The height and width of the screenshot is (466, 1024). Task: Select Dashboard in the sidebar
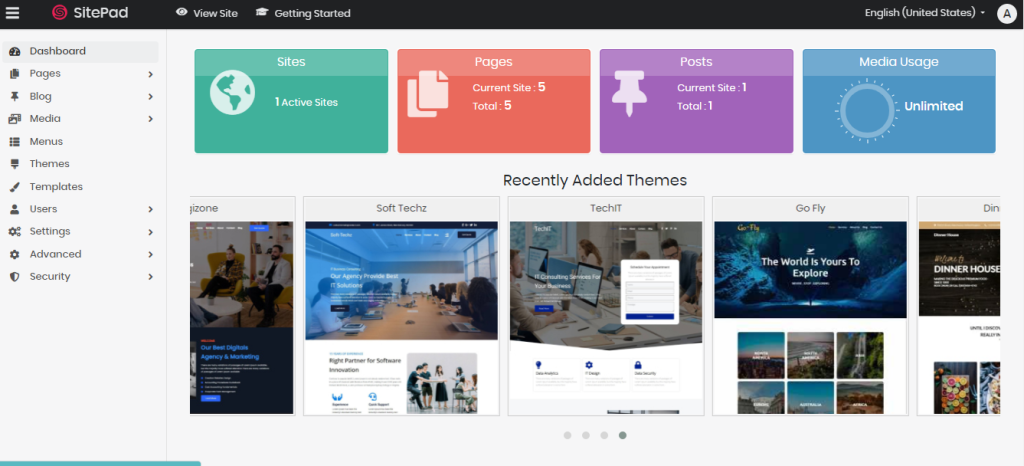[x=80, y=51]
